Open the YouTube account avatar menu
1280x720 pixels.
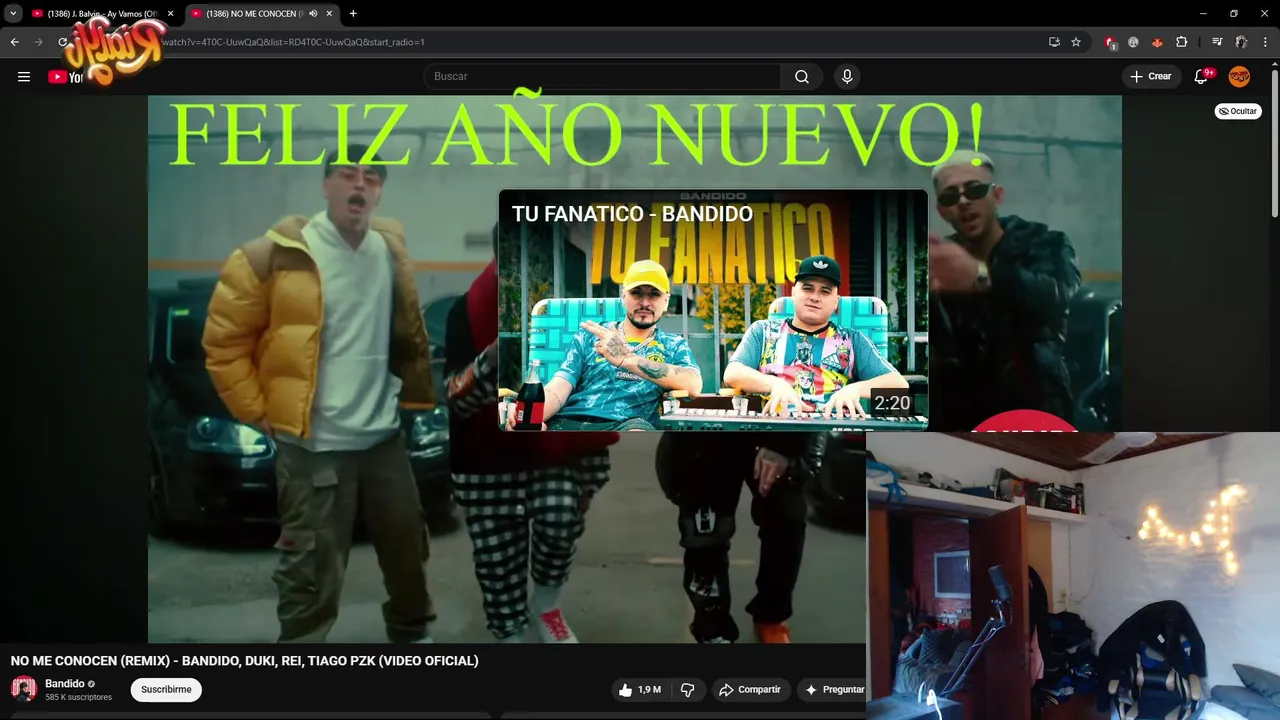[1239, 77]
